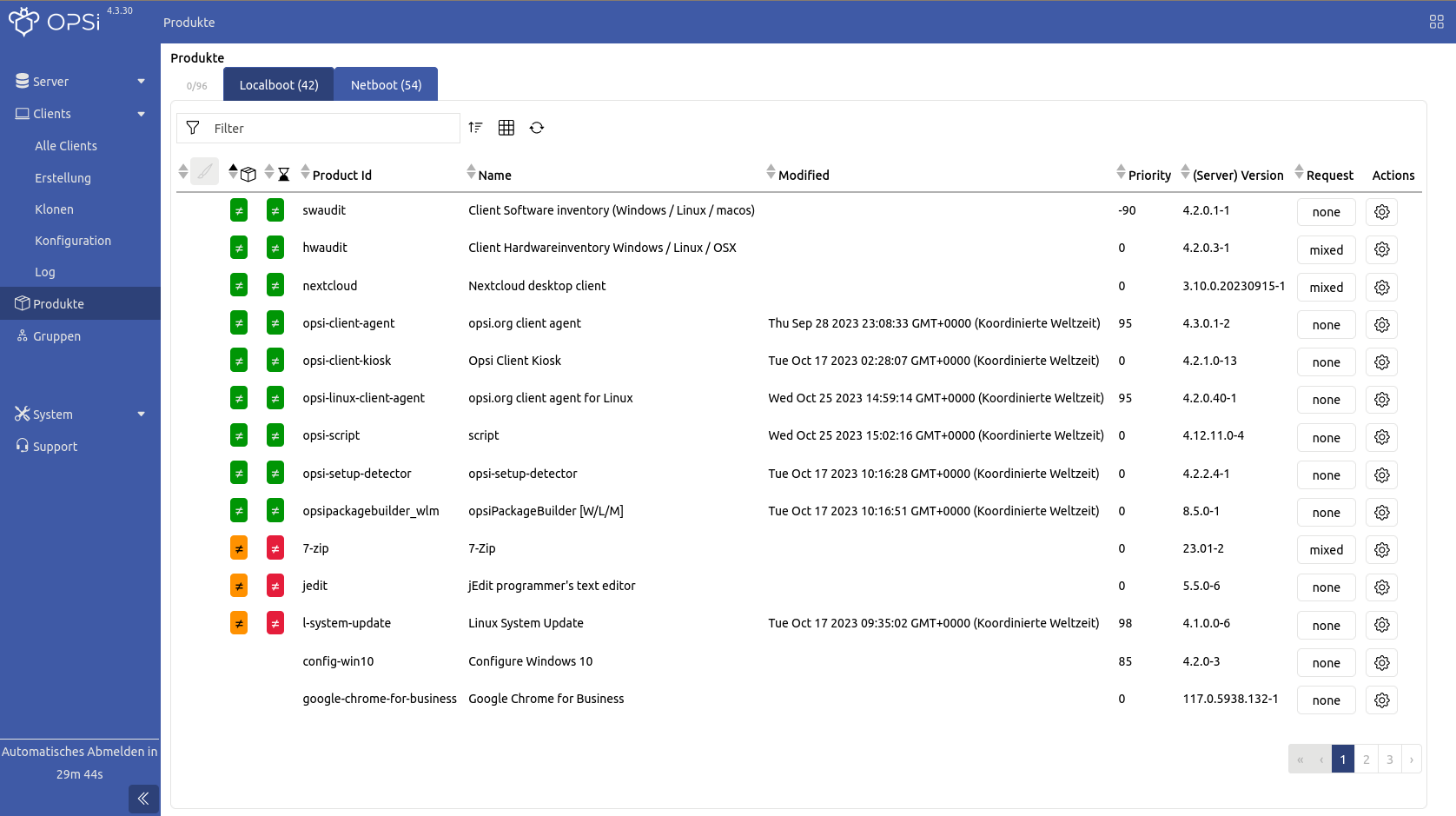The width and height of the screenshot is (1456, 816).
Task: Select the opsi-script product row
Action: pos(798,436)
